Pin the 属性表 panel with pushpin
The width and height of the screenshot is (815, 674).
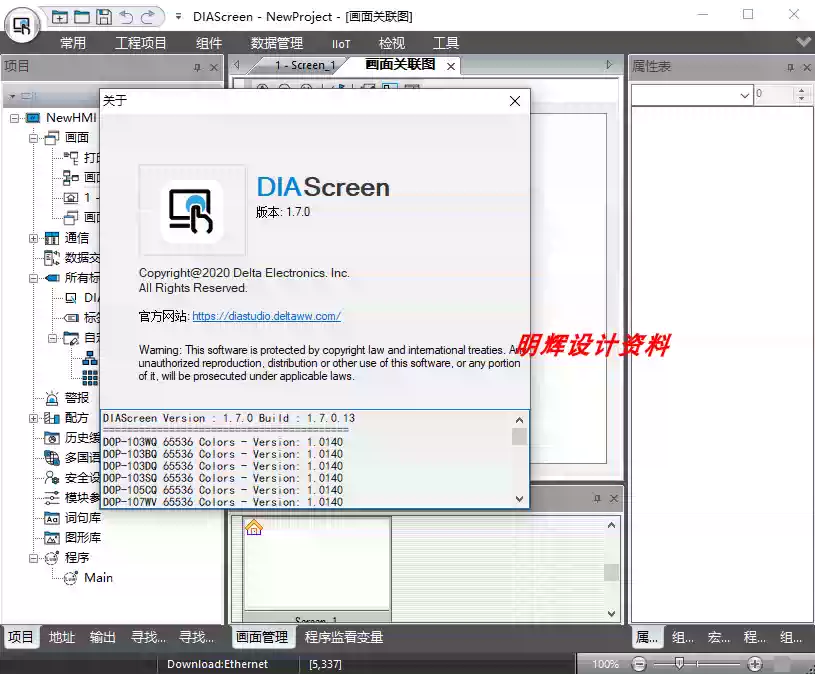click(790, 67)
